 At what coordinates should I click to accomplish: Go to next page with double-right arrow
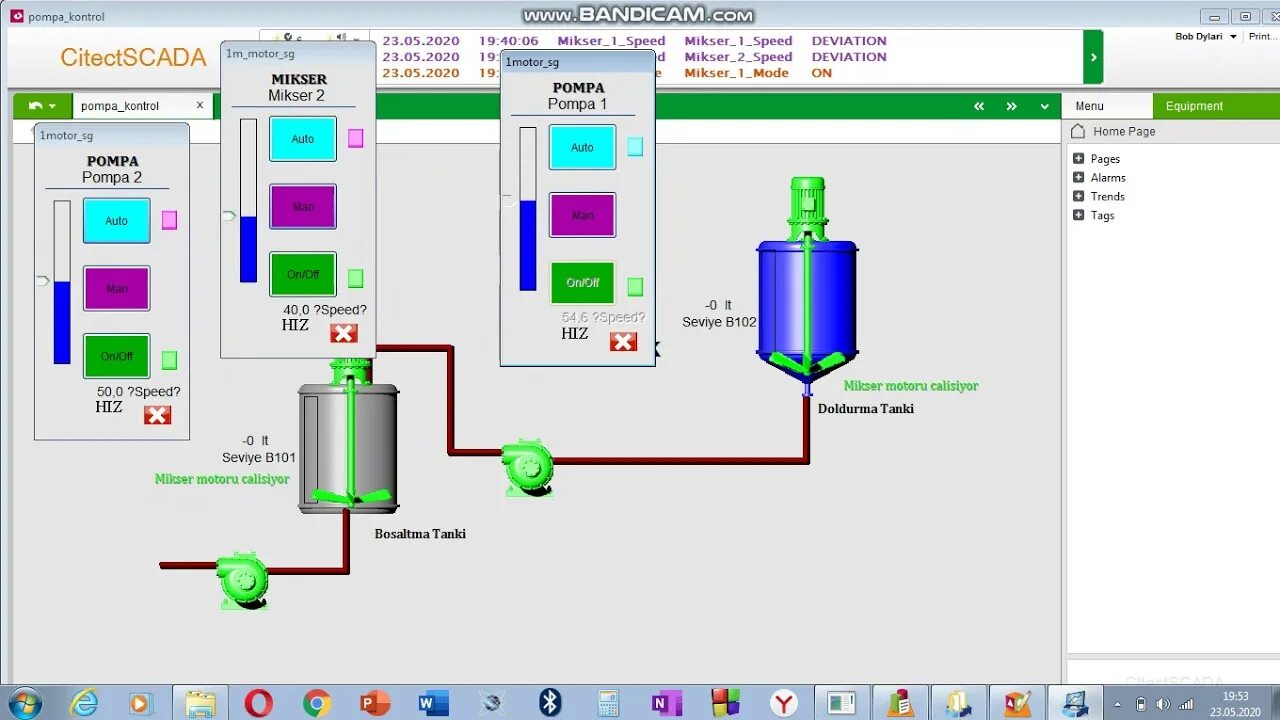[1012, 106]
